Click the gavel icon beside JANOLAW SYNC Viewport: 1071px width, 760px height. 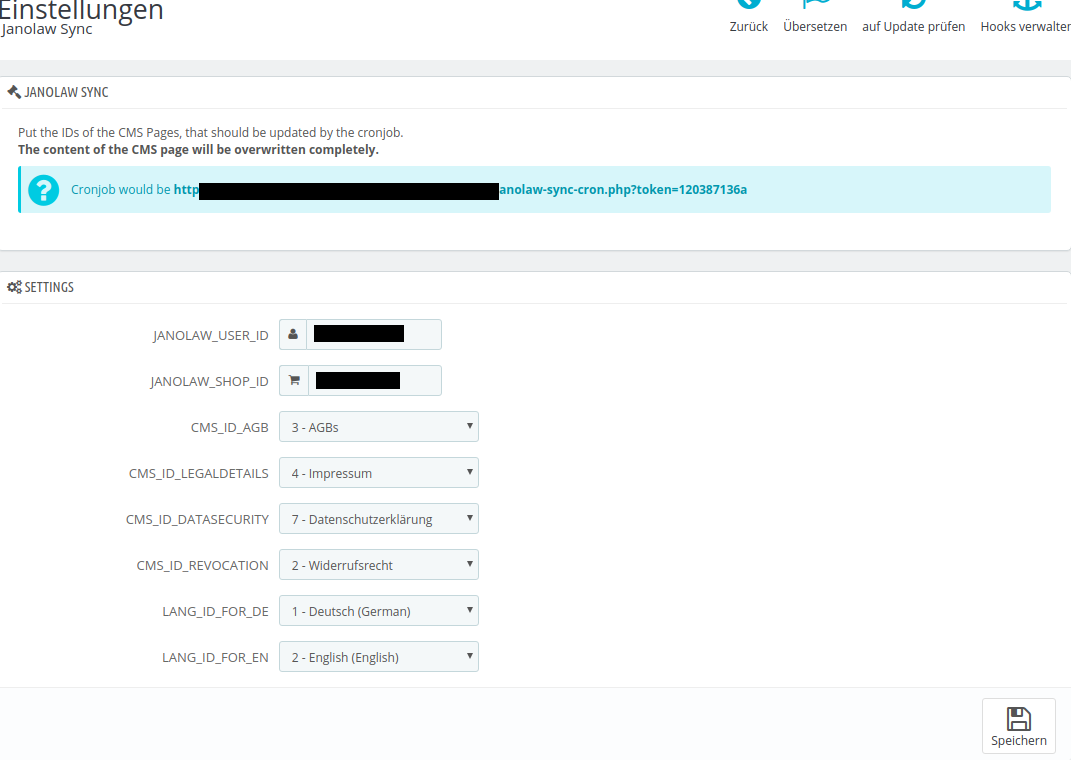tap(14, 92)
